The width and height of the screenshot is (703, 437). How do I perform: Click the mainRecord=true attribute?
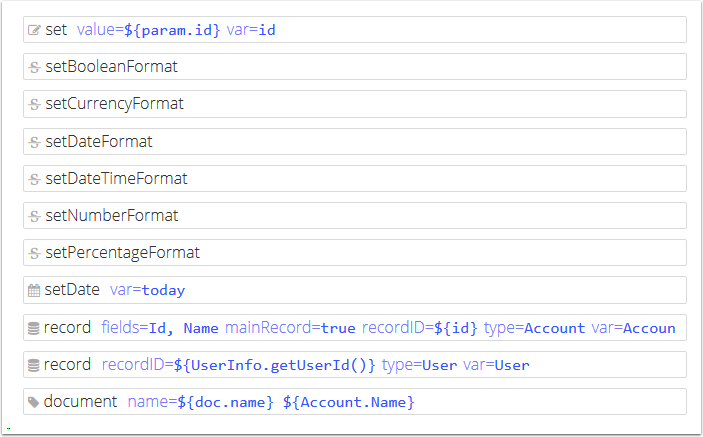point(290,328)
